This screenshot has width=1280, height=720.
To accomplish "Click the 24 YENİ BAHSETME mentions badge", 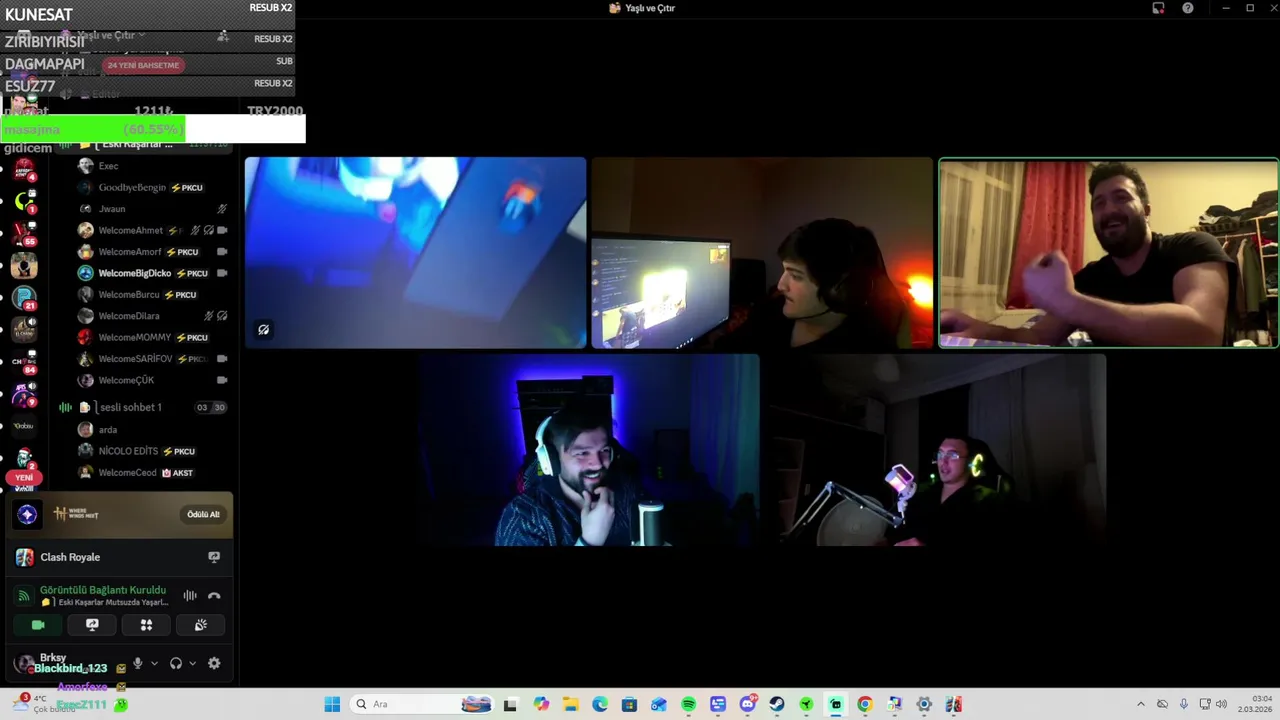I will click(143, 65).
